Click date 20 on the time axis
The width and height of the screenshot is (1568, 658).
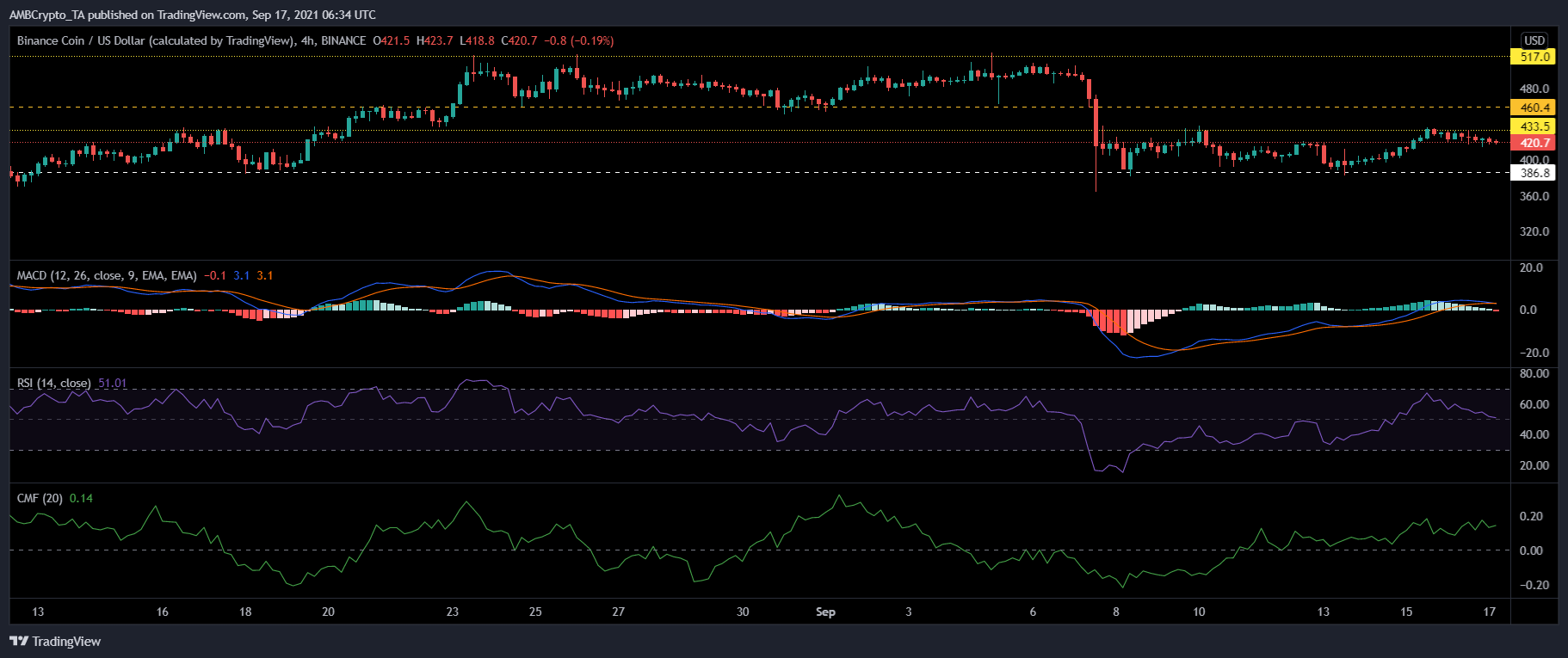tap(328, 612)
